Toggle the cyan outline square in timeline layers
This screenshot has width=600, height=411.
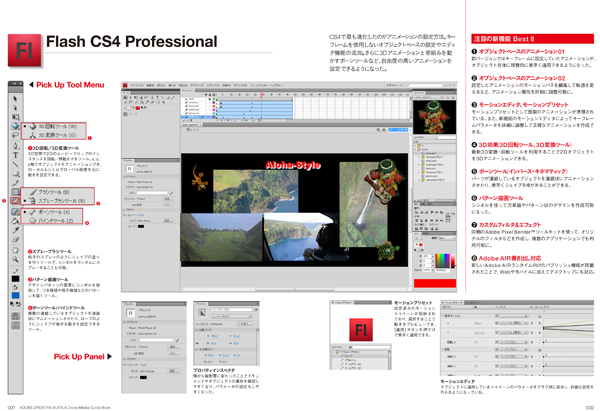point(214,113)
